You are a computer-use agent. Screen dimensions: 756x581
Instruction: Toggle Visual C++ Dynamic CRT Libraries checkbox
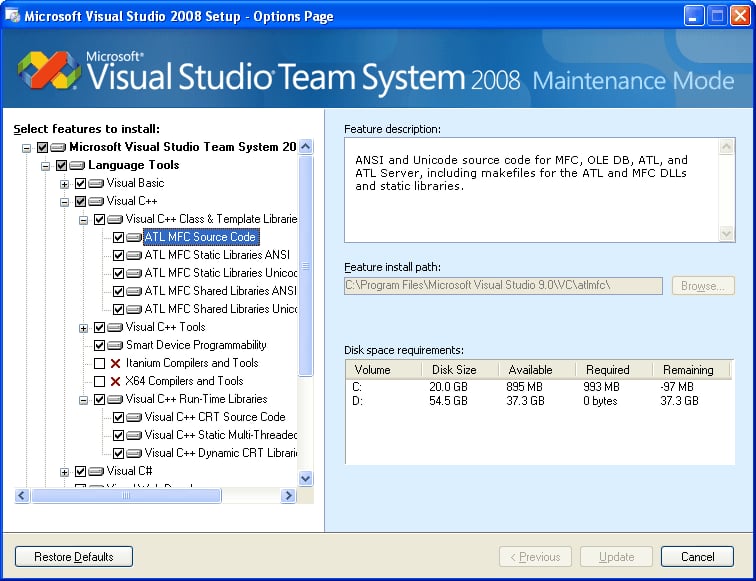pos(119,453)
